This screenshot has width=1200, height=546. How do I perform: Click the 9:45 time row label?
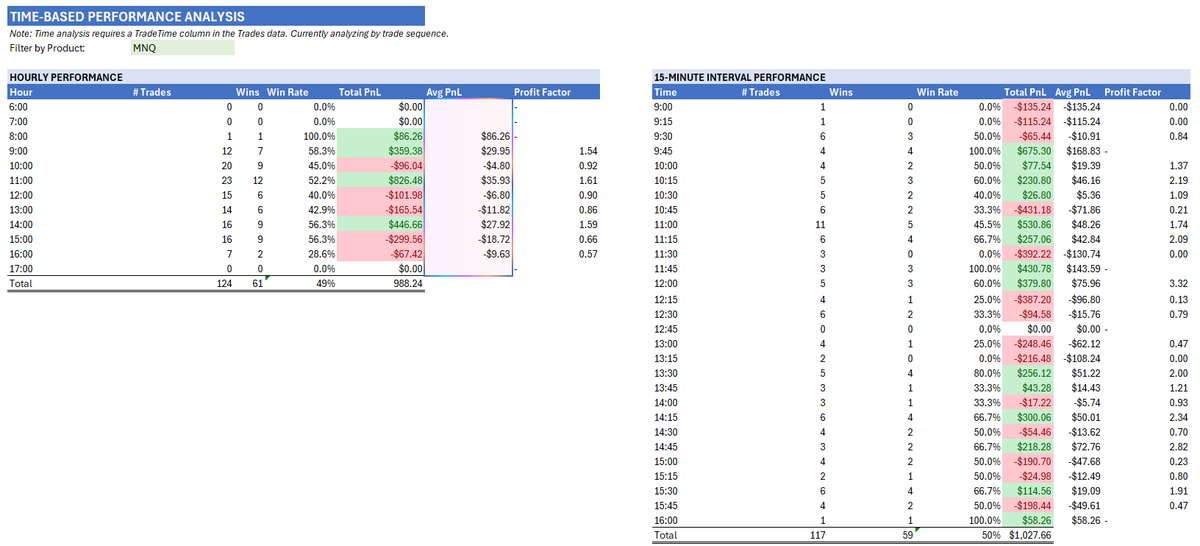(x=662, y=150)
